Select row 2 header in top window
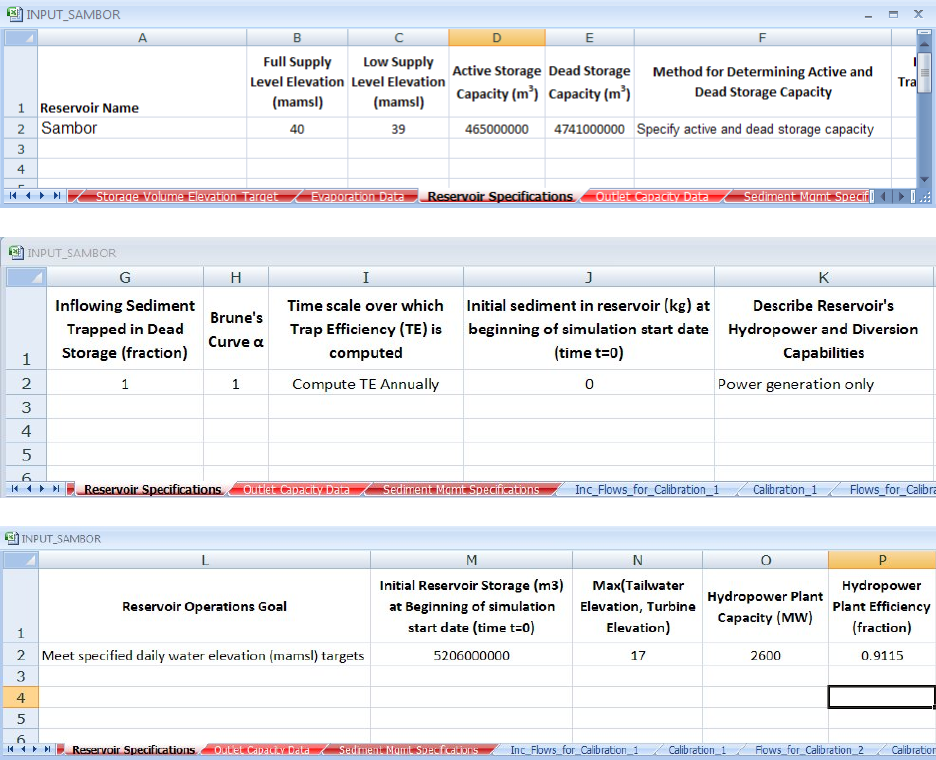Image resolution: width=936 pixels, height=760 pixels. 21,128
